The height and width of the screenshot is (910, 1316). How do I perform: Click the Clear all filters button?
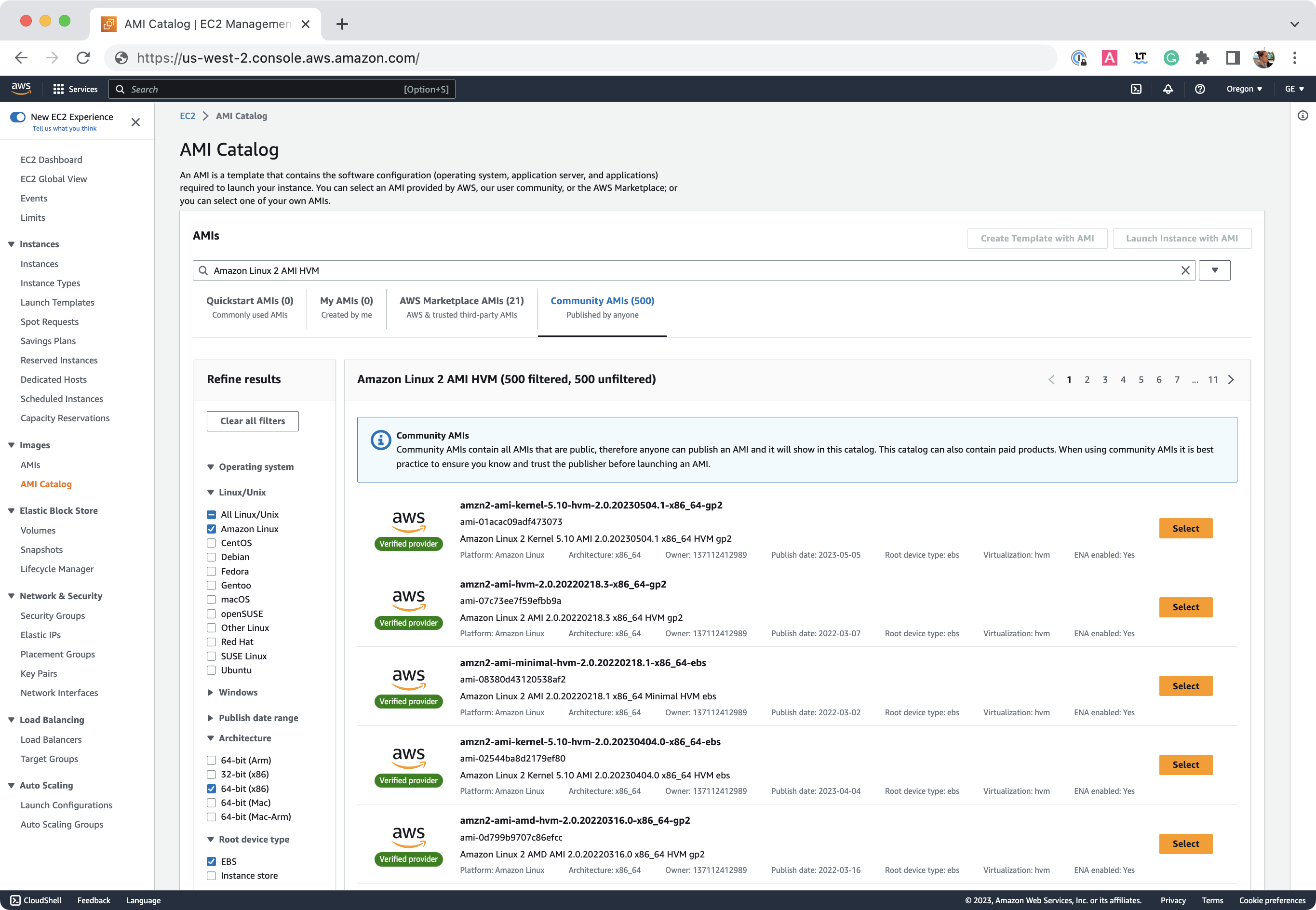click(252, 421)
